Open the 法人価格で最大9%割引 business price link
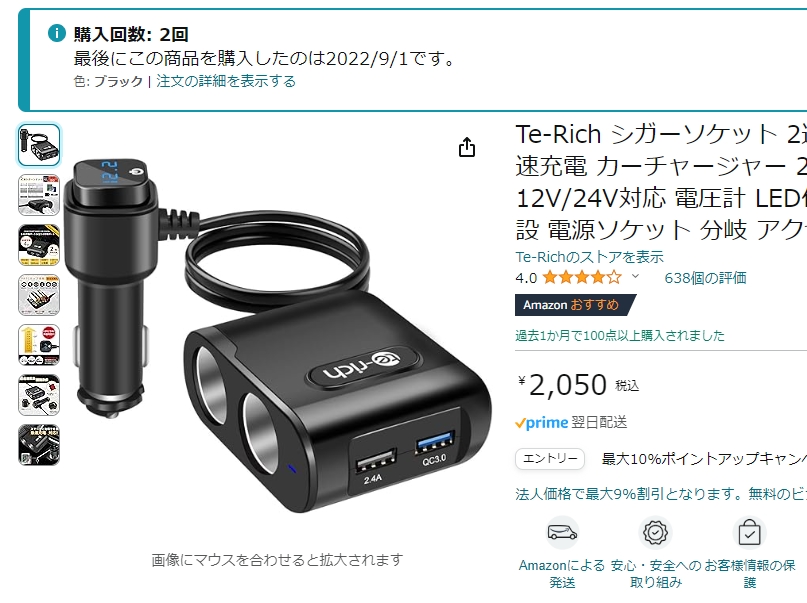Image resolution: width=807 pixels, height=603 pixels. point(661,494)
